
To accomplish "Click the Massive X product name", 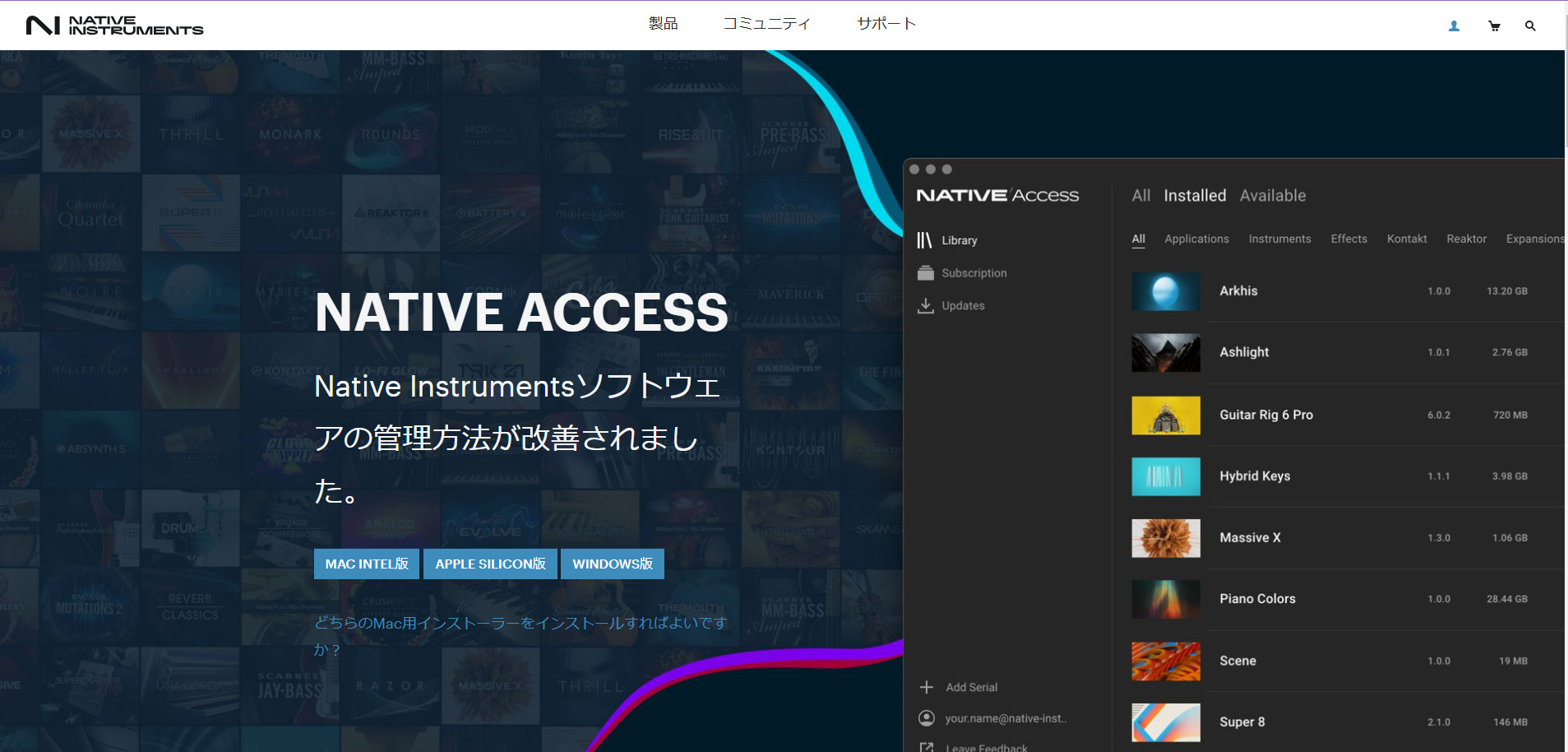I will coord(1250,538).
